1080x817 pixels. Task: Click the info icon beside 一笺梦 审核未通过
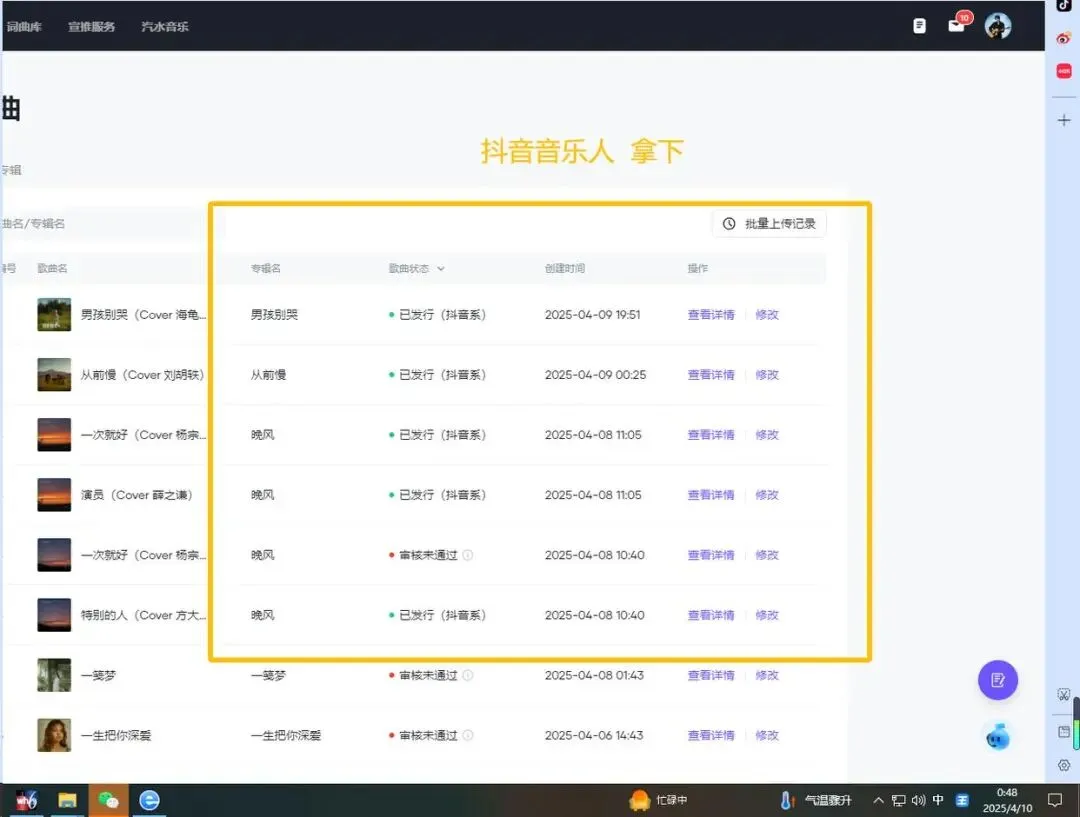click(x=468, y=675)
